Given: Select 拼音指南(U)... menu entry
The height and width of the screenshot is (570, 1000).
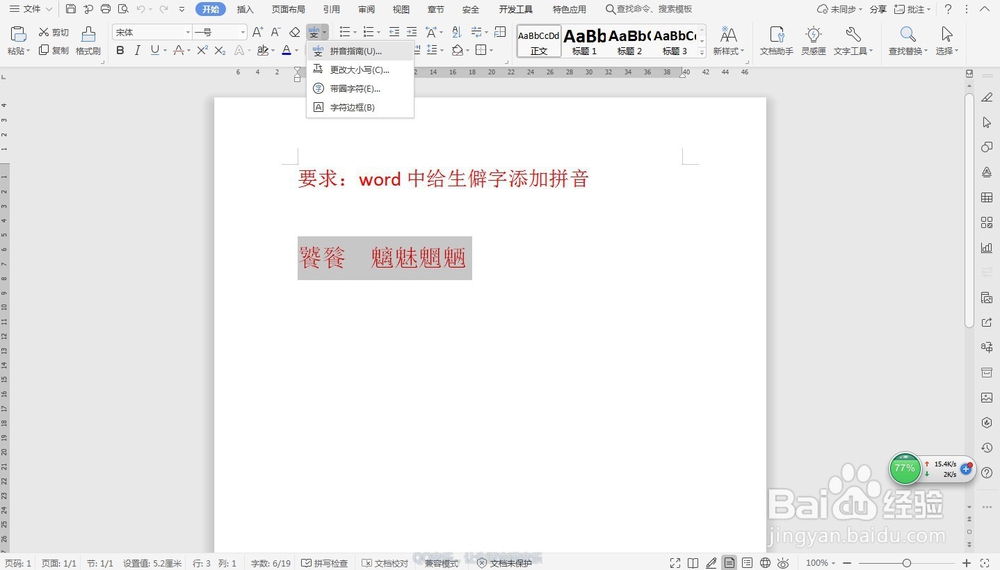Looking at the screenshot, I should pos(360,51).
